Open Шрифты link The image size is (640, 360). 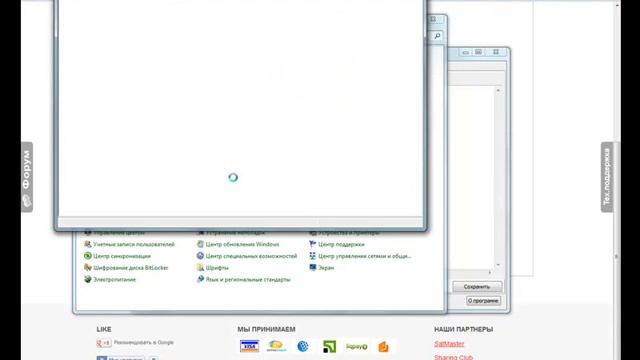pyautogui.click(x=217, y=268)
